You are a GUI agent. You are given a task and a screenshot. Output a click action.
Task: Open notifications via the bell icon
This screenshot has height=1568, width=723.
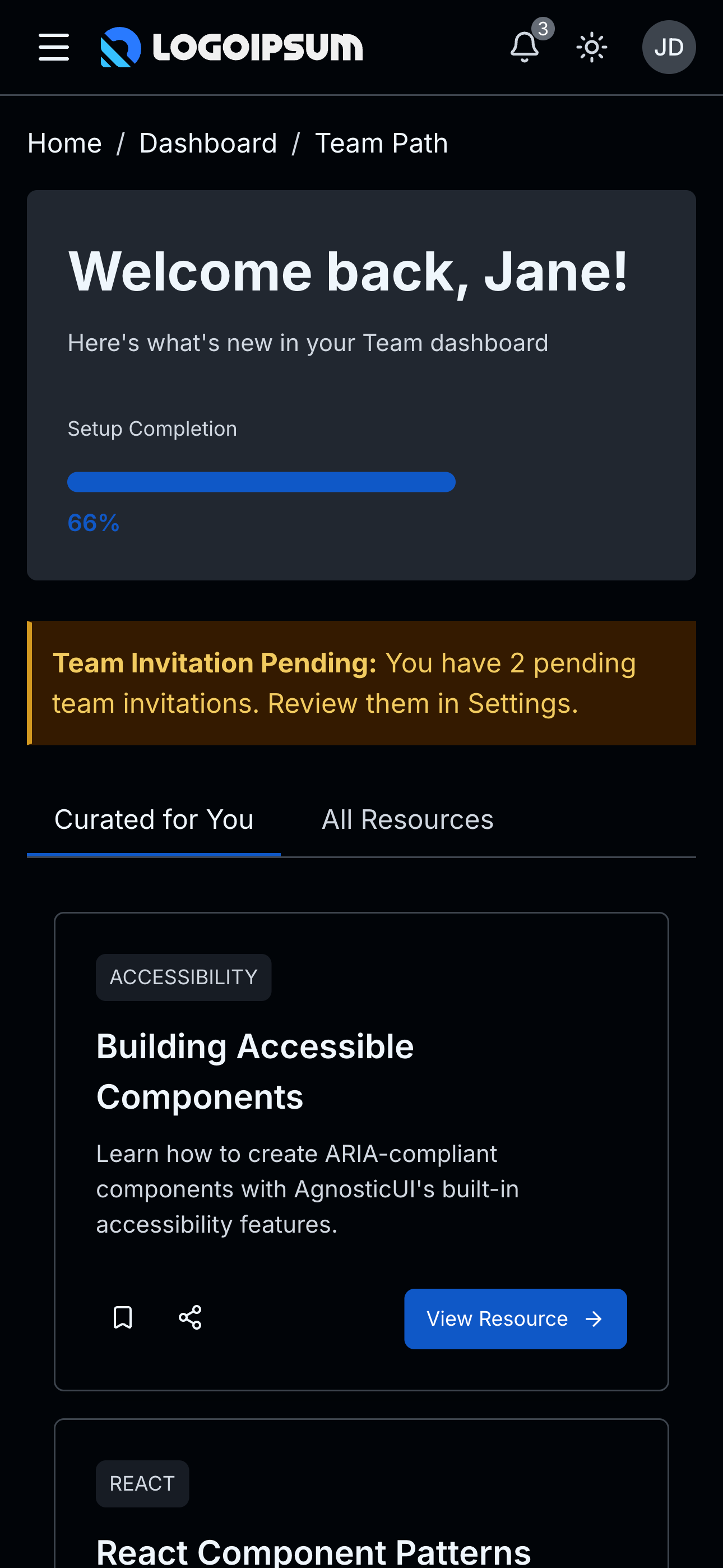[523, 48]
